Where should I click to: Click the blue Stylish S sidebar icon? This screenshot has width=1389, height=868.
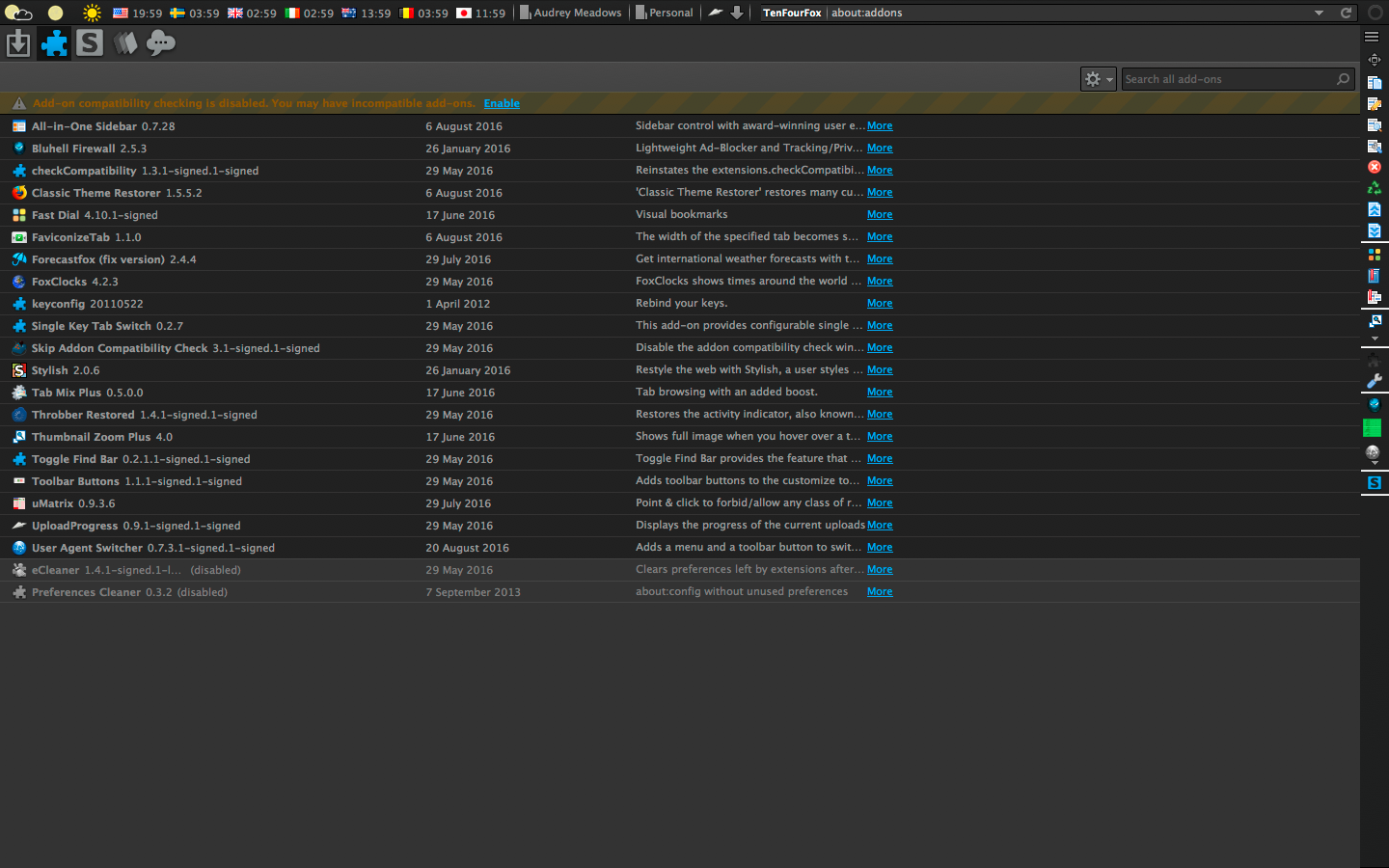(1374, 482)
